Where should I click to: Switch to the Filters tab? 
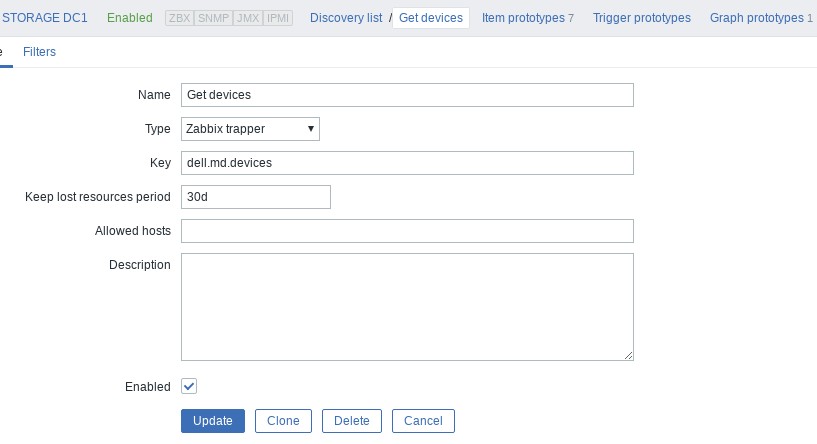pos(40,52)
